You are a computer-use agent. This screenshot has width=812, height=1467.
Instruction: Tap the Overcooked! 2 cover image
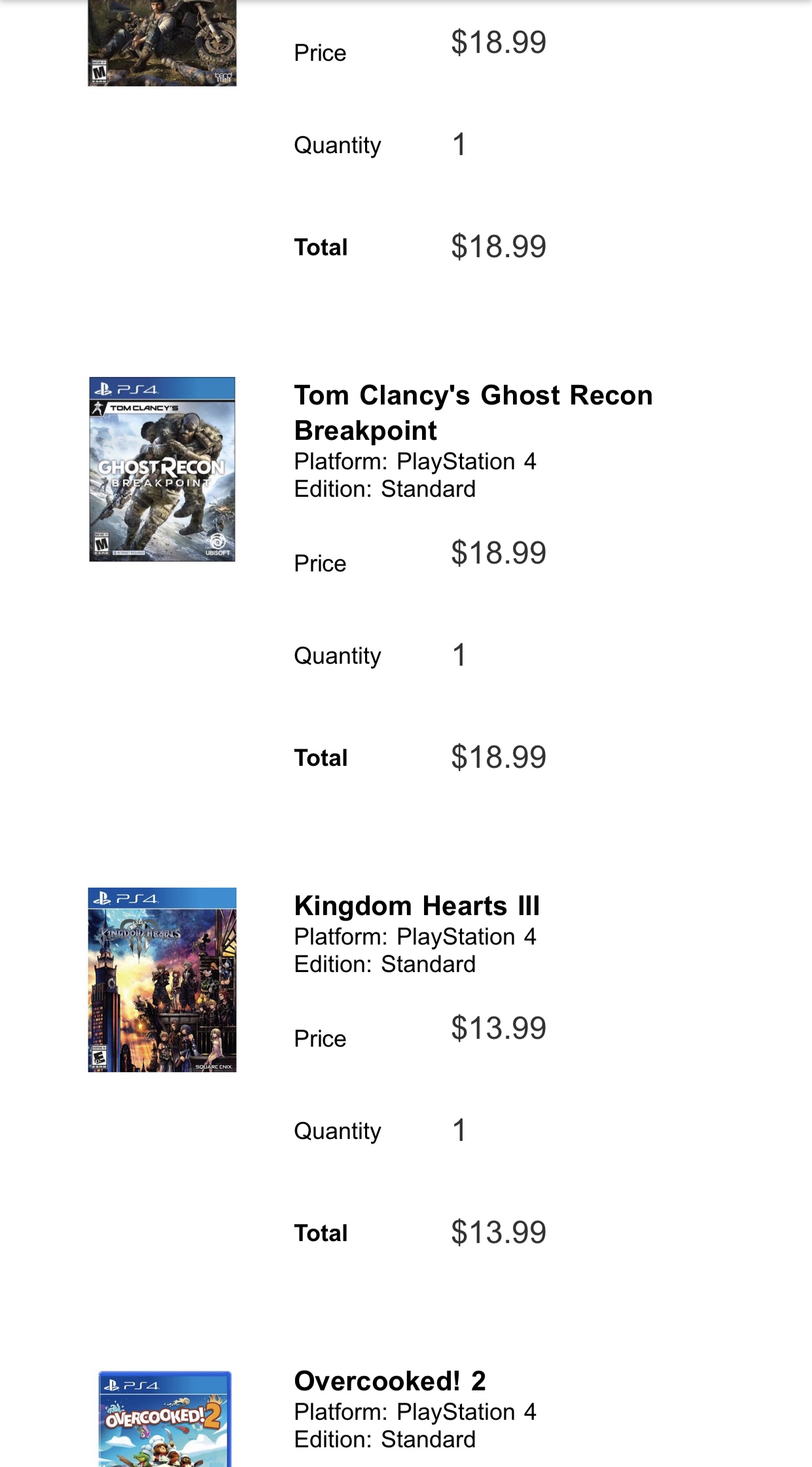[x=165, y=1419]
